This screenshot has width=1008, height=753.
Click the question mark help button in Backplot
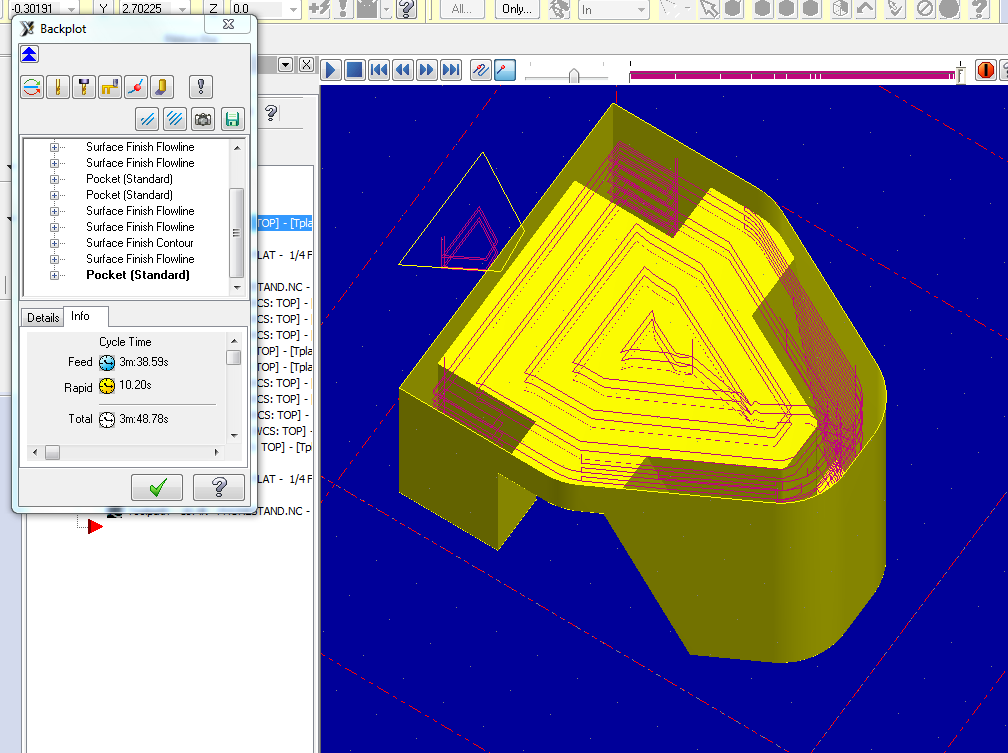(218, 487)
